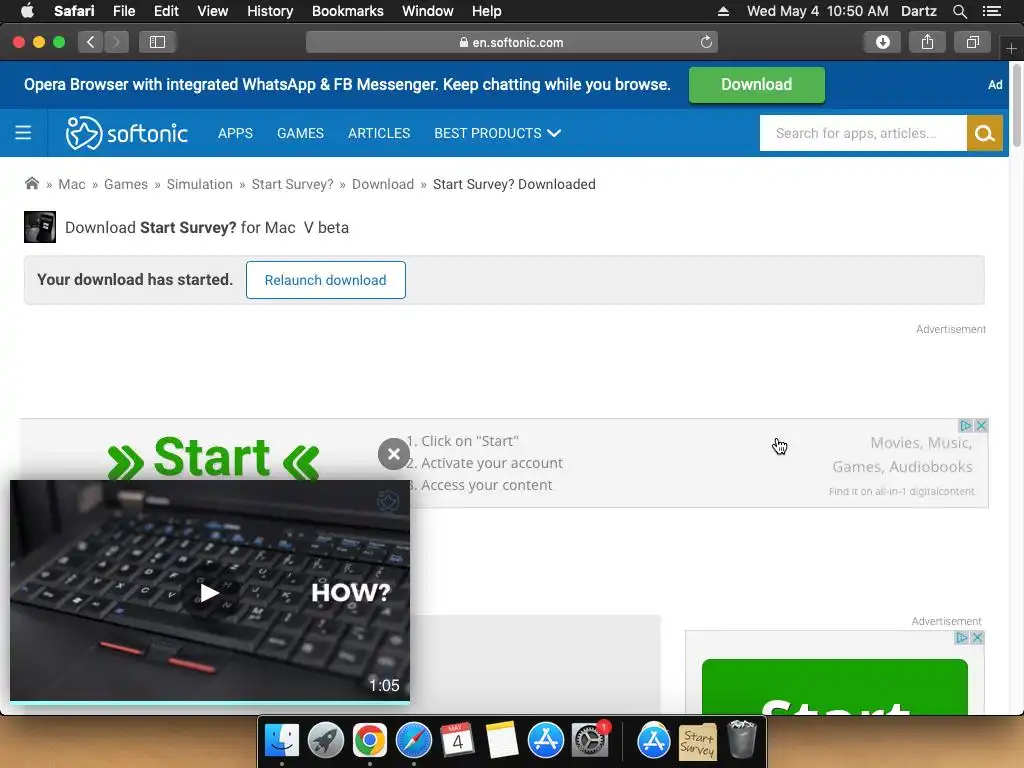Viewport: 1024px width, 768px height.
Task: Click the date and time in the menu bar
Action: click(817, 11)
